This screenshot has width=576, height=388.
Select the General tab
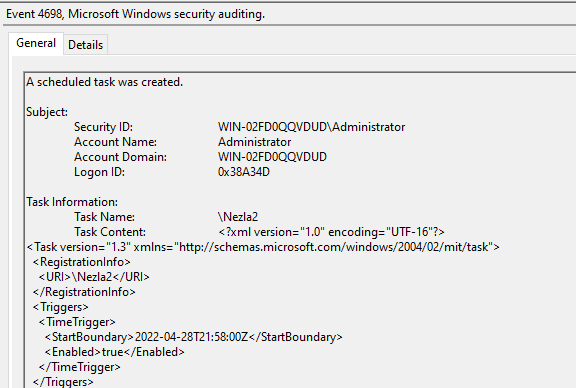(x=36, y=43)
